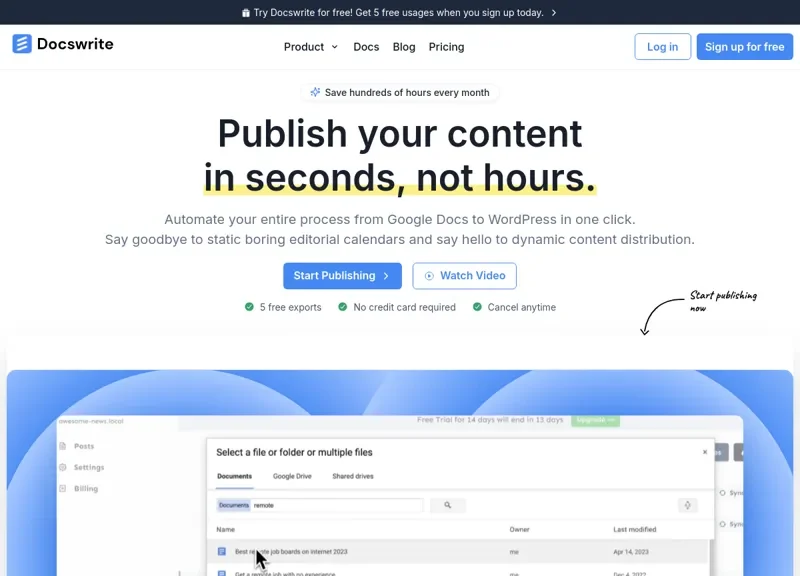
Task: Close the file picker dialog
Action: (705, 452)
